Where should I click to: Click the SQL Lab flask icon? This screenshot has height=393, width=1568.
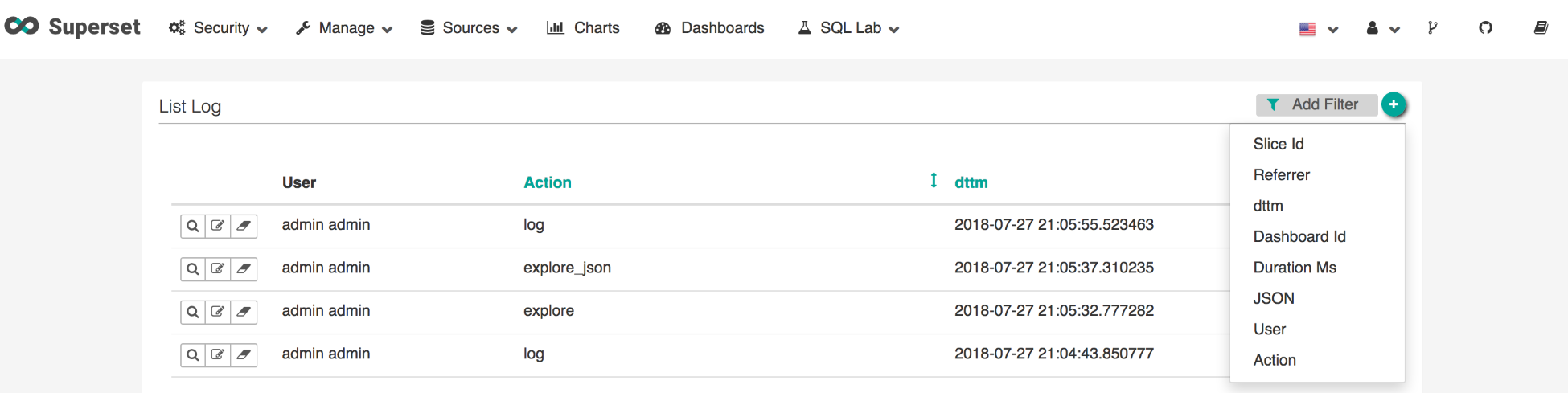[x=804, y=27]
